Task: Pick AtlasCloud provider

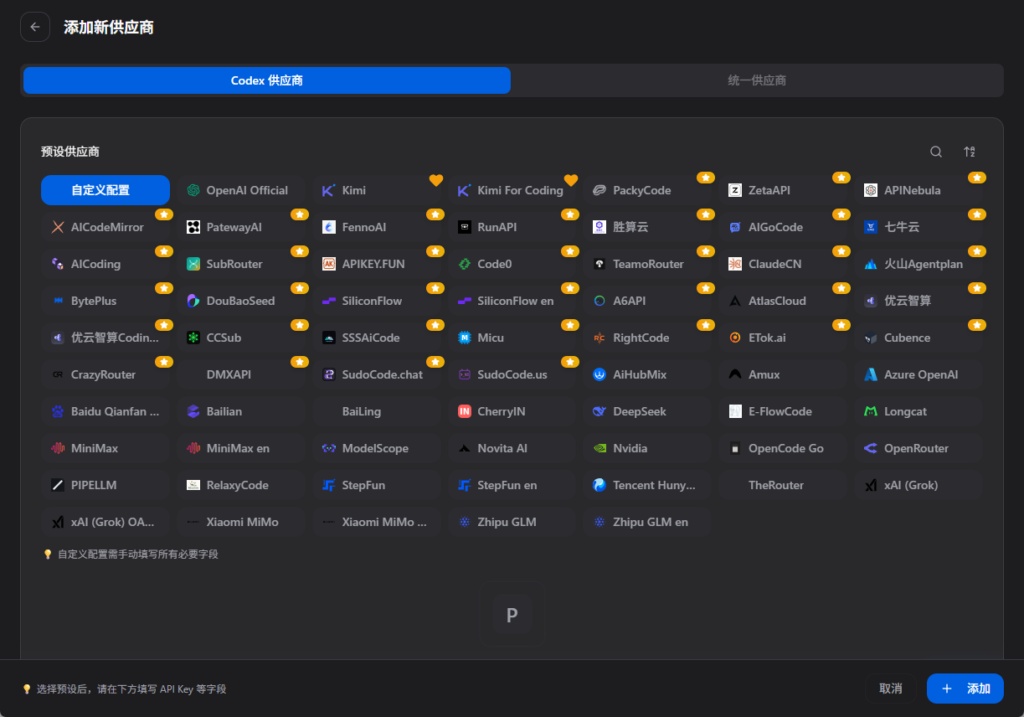Action: pos(783,300)
